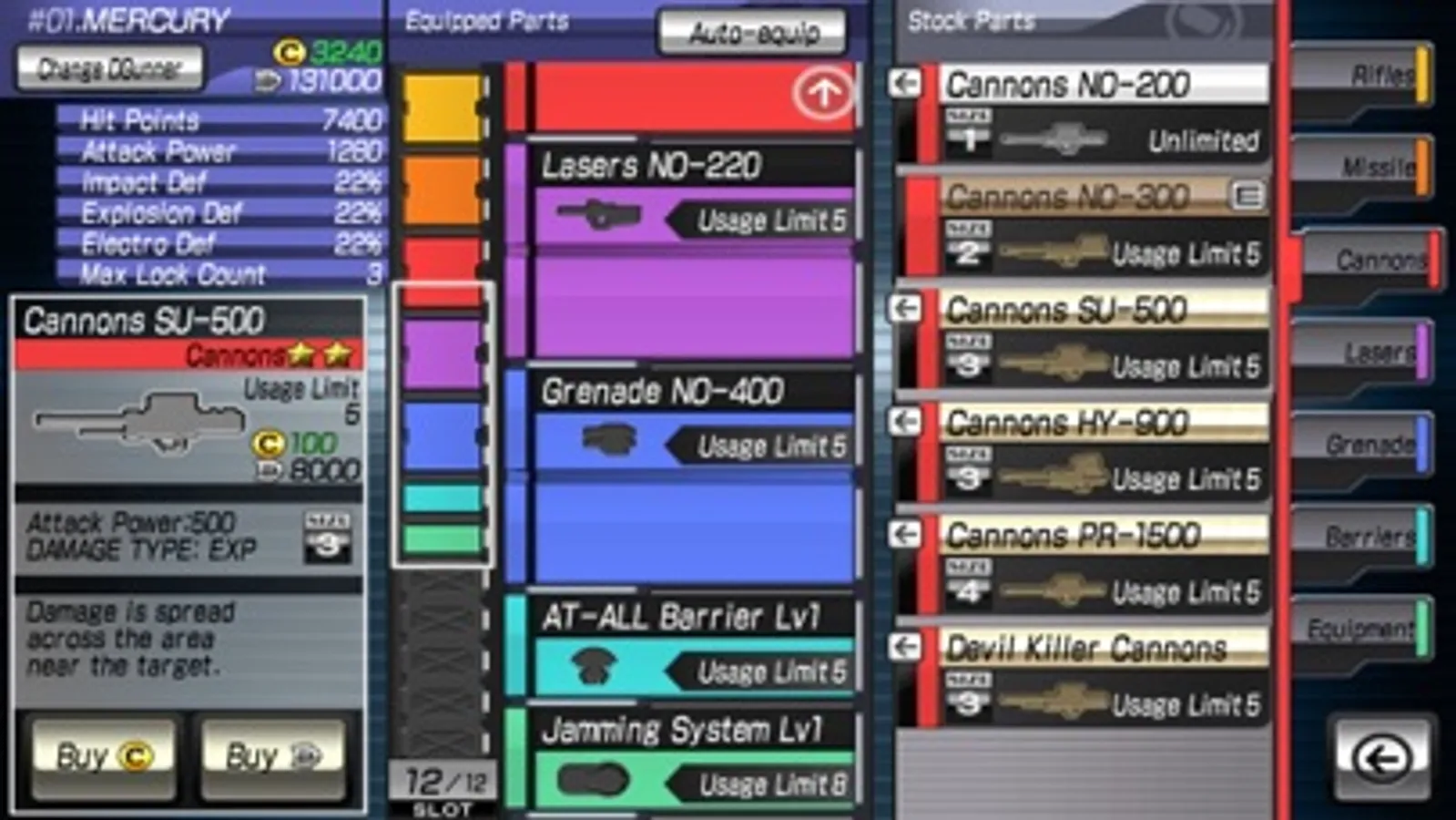Screen dimensions: 1456x820
Task: Click the Attack Power stat row
Action: pos(220,150)
